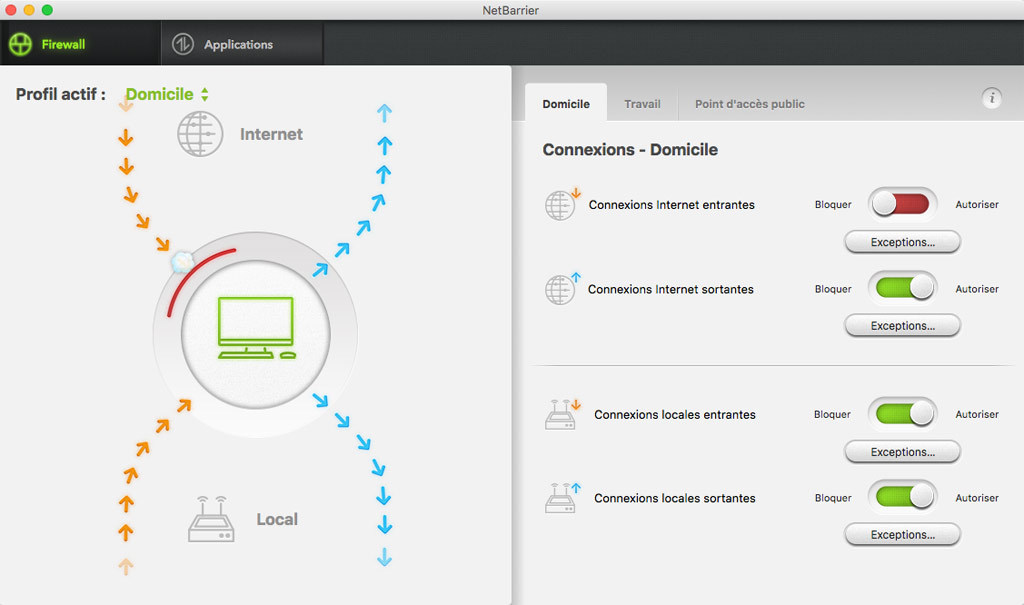Click 'Bloquer' beside outgoing local connections

click(x=833, y=498)
